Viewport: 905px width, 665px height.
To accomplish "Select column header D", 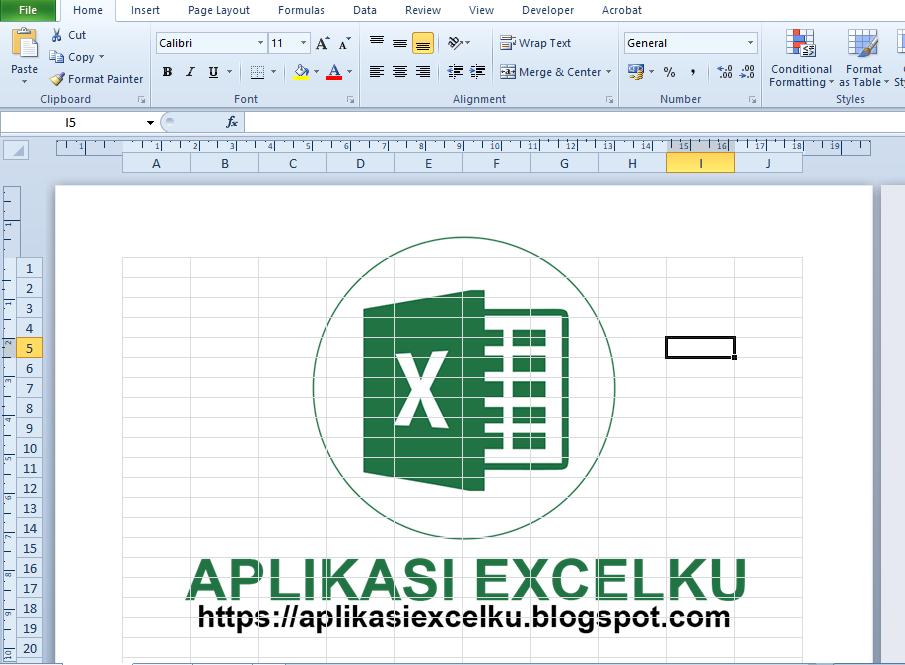I will 360,163.
